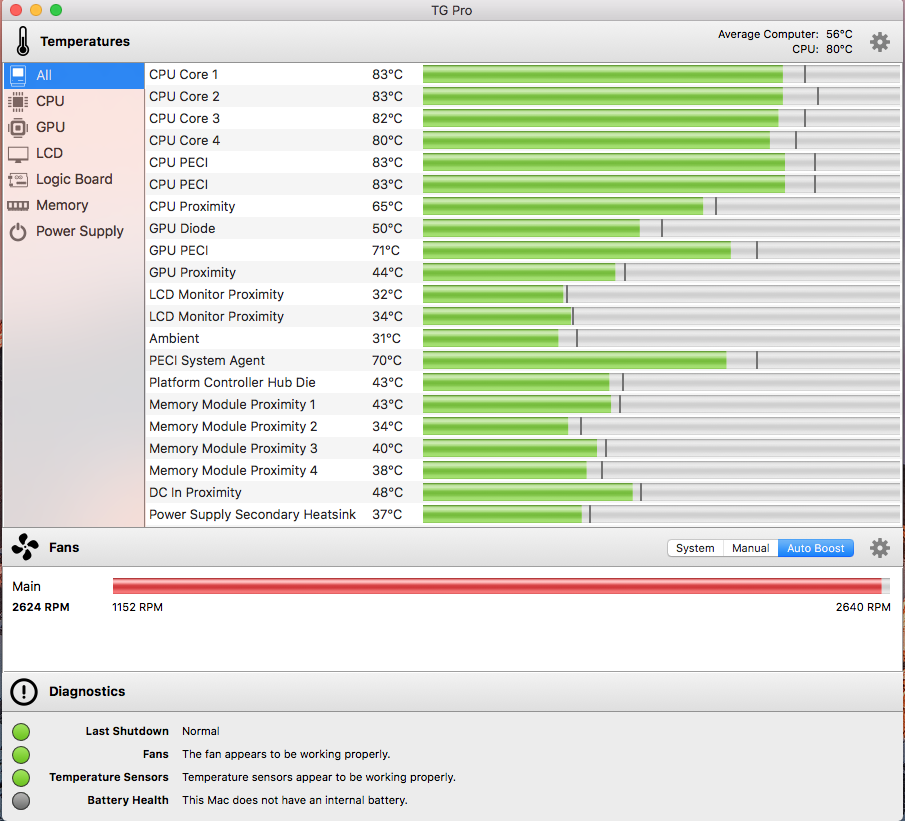Switch fan mode to System
Viewport: 905px width, 821px height.
[x=695, y=548]
